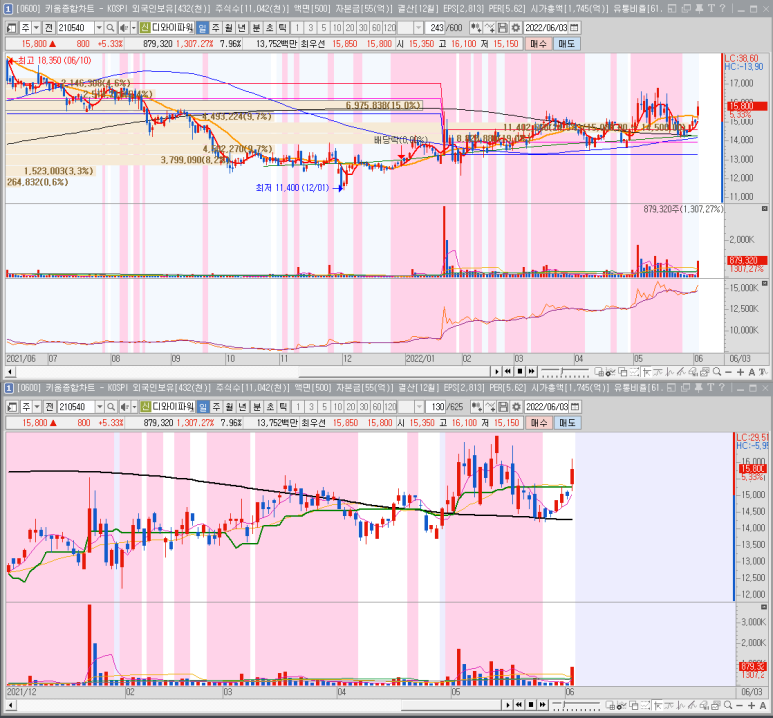The height and width of the screenshot is (718, 773).
Task: Open speaker dropdown arrow in top toolbar
Action: pos(134,28)
